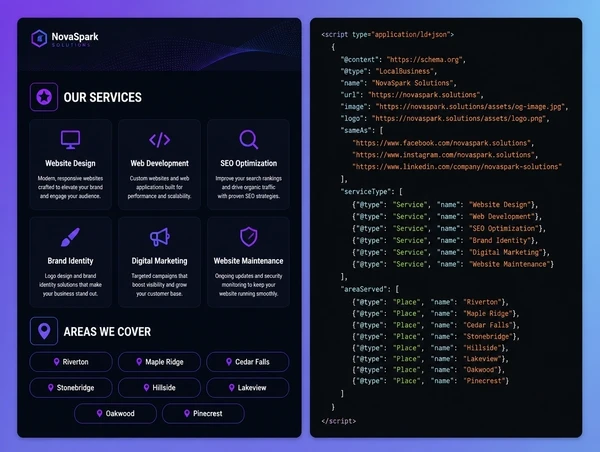Pick the Hillside area pill

pos(160,388)
